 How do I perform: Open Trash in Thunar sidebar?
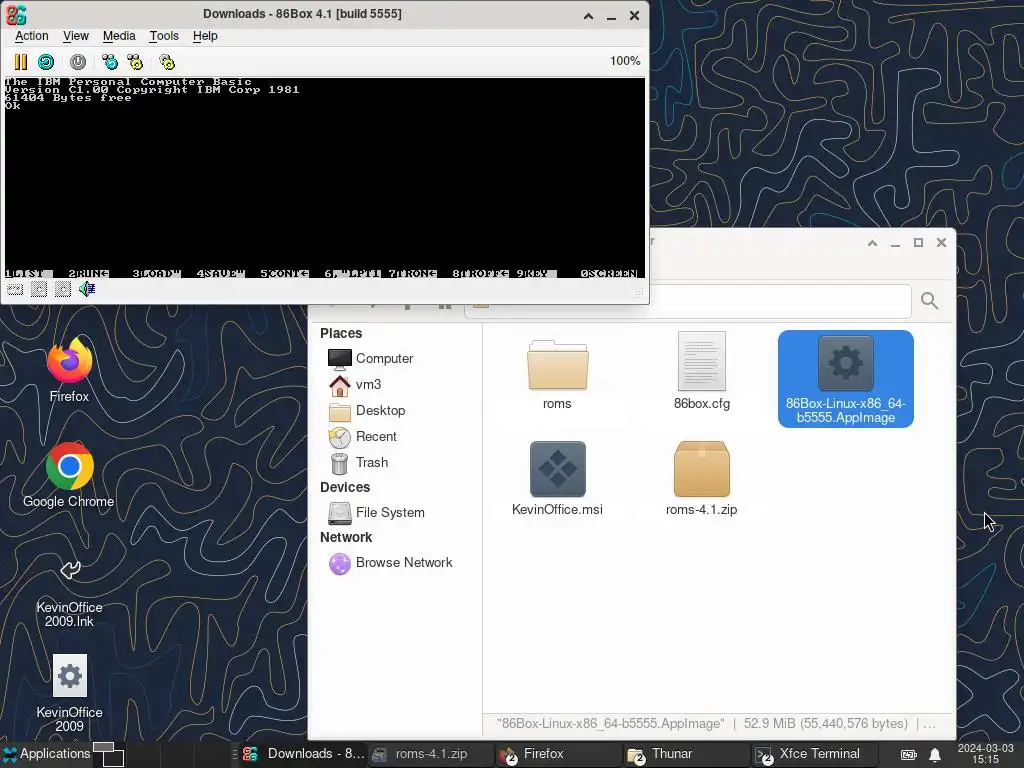pyautogui.click(x=358, y=462)
